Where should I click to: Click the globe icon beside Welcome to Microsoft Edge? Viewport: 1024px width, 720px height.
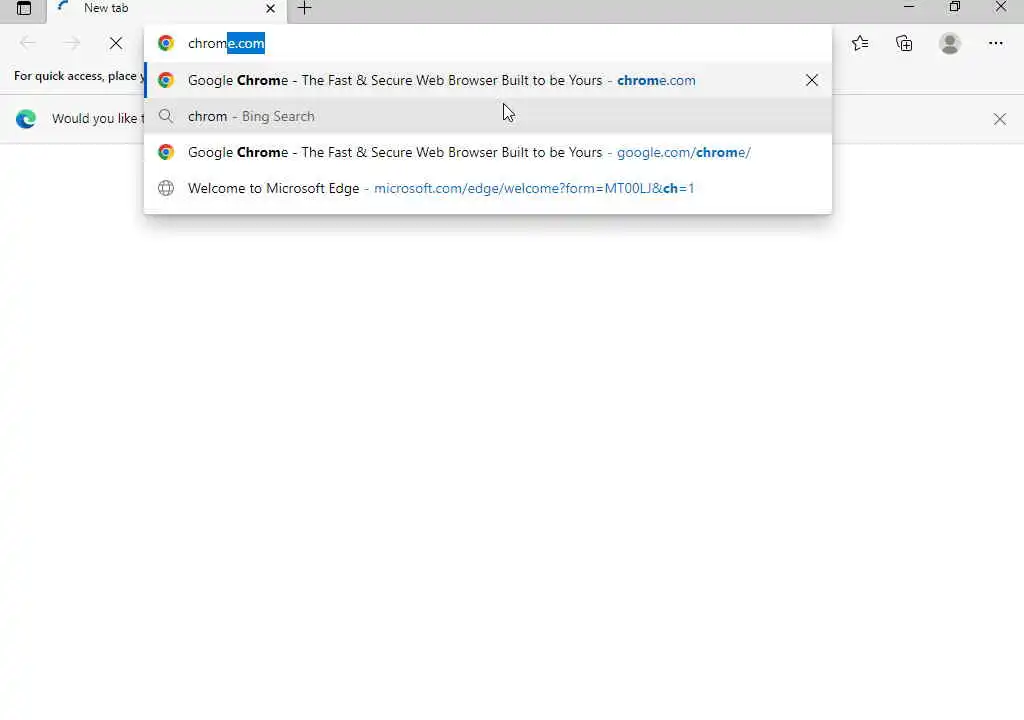(x=166, y=188)
